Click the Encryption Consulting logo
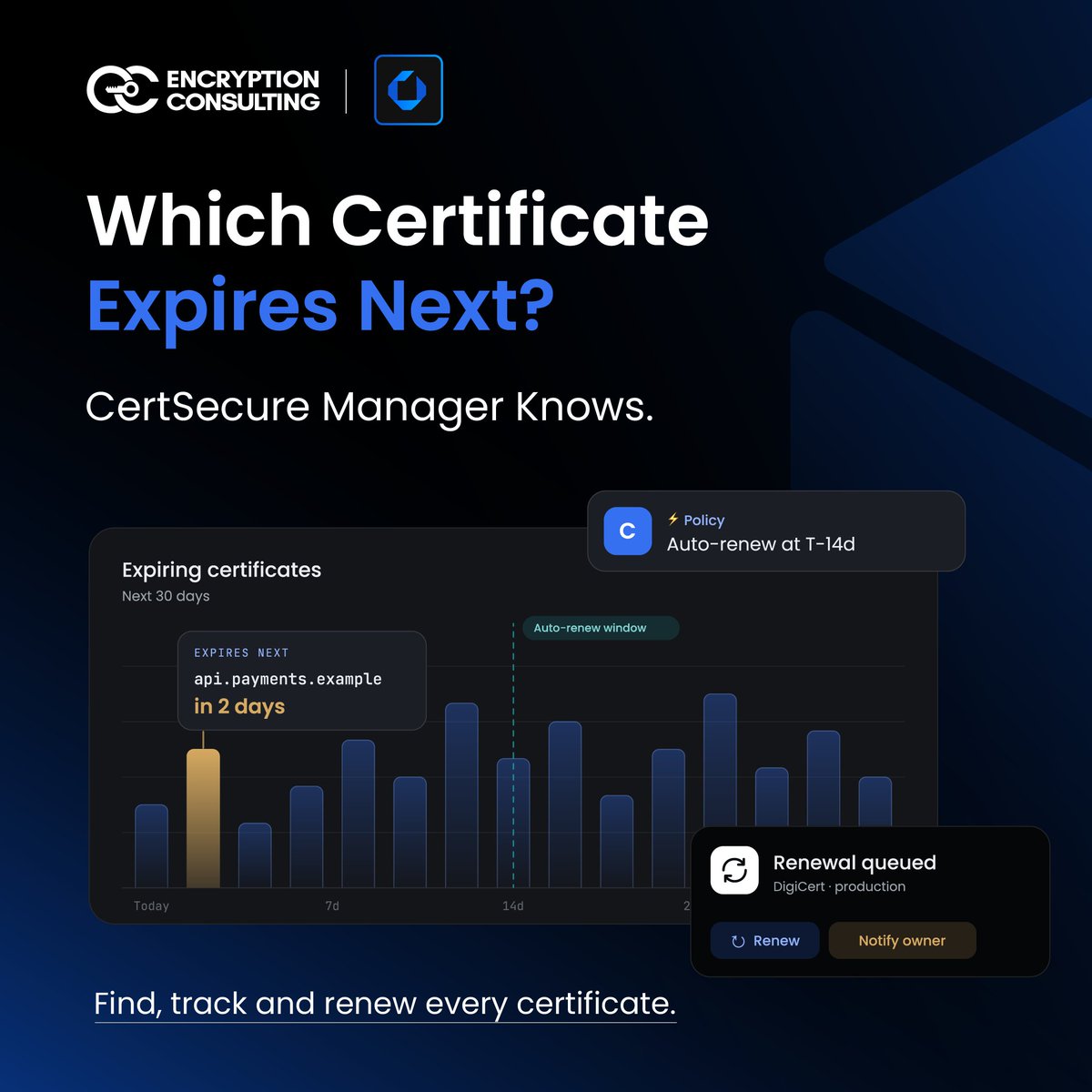The width and height of the screenshot is (1092, 1092). point(203,90)
